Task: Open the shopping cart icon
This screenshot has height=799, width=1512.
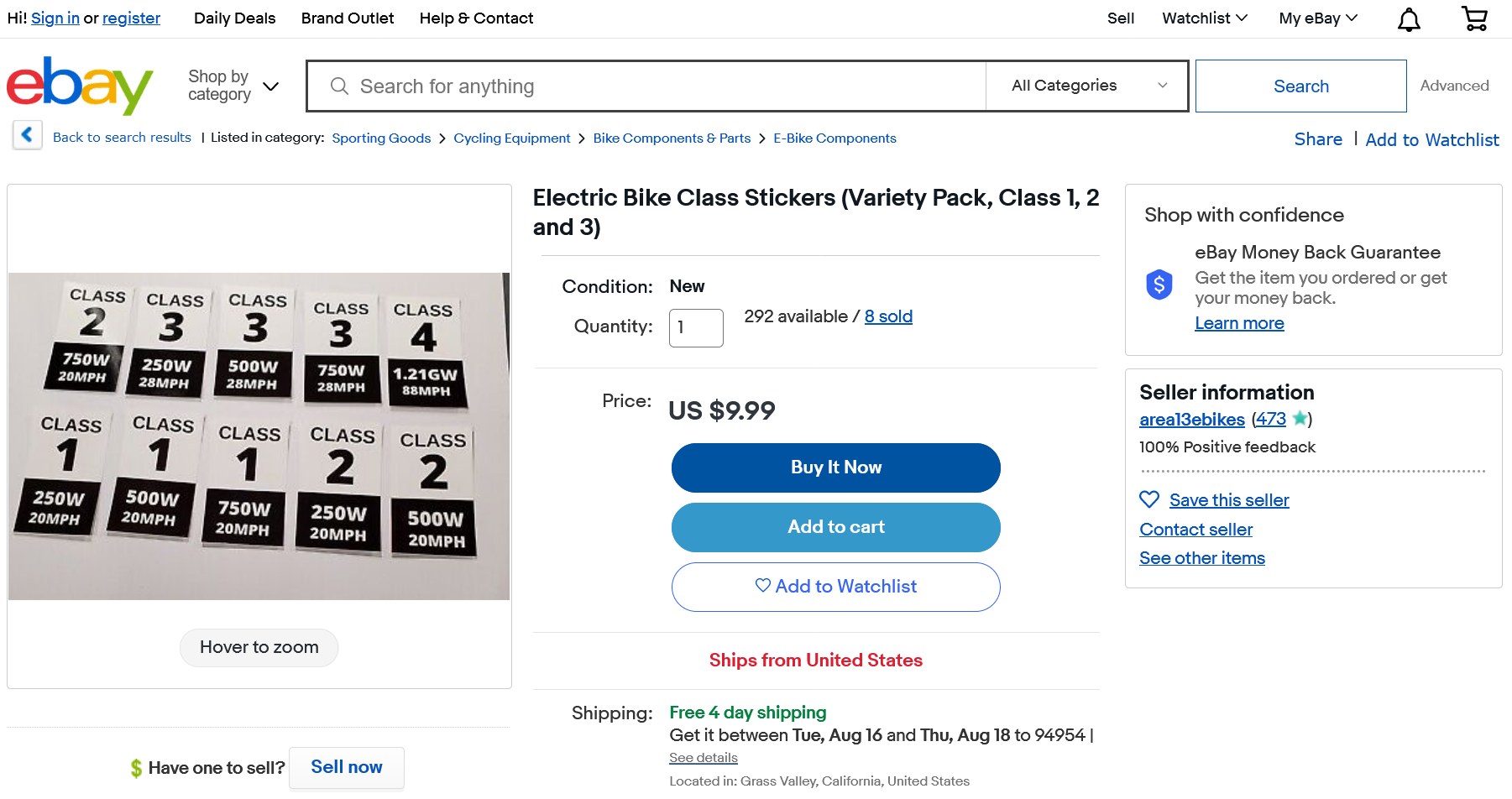Action: point(1474,18)
